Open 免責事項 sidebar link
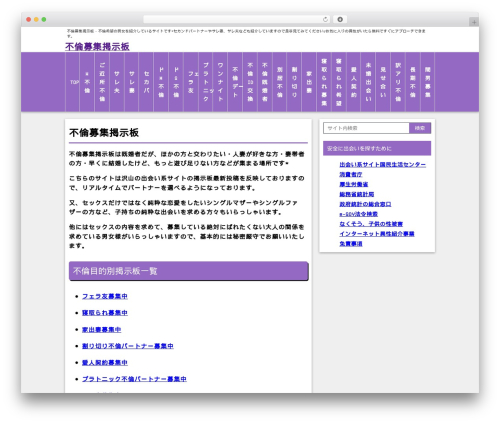This screenshot has width=500, height=423. tap(351, 244)
